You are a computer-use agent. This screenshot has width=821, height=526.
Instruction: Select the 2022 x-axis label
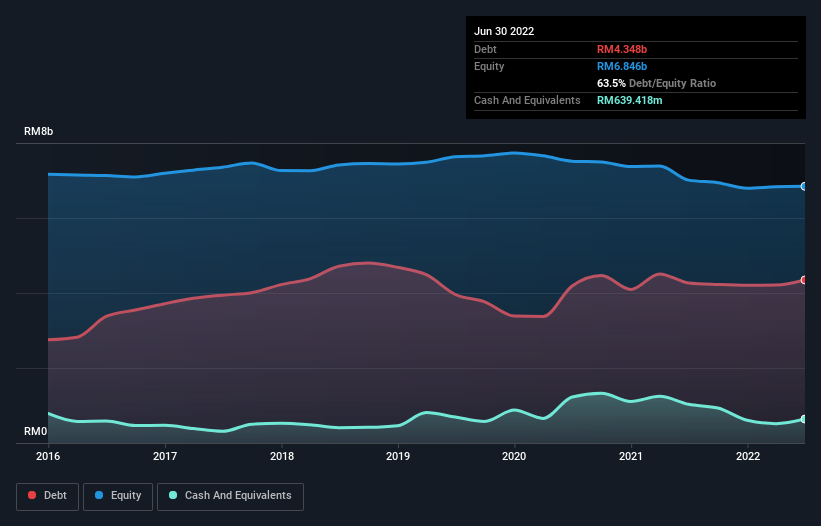748,456
